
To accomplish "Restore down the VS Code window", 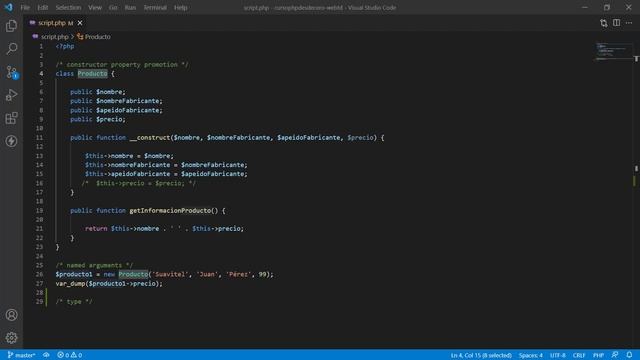I will click(607, 7).
